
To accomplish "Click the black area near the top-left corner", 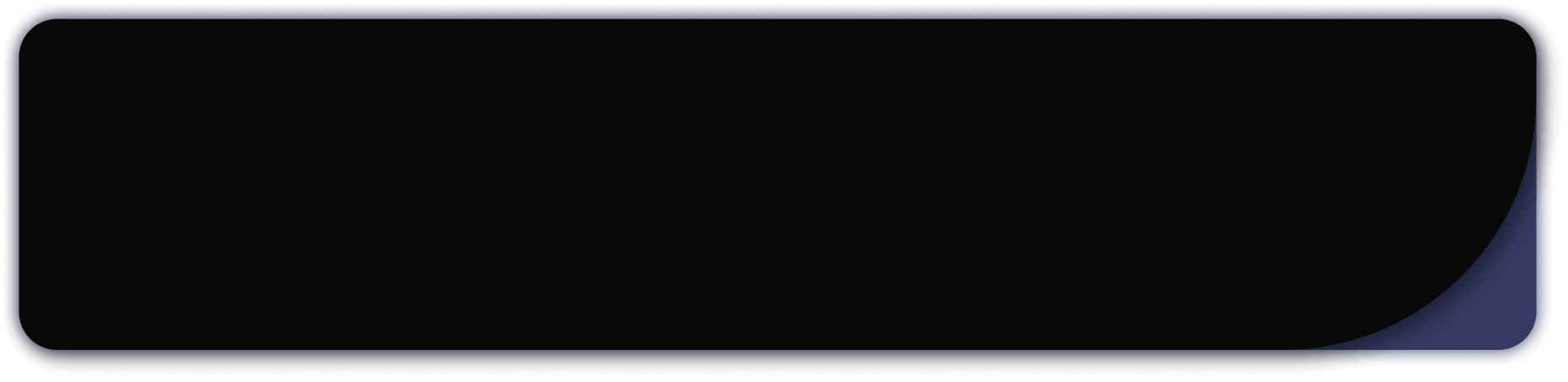I will click(59, 51).
